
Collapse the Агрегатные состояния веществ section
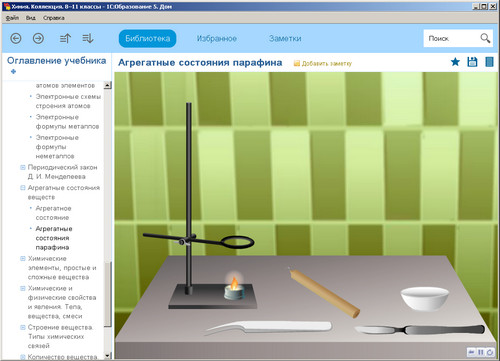click(x=23, y=188)
